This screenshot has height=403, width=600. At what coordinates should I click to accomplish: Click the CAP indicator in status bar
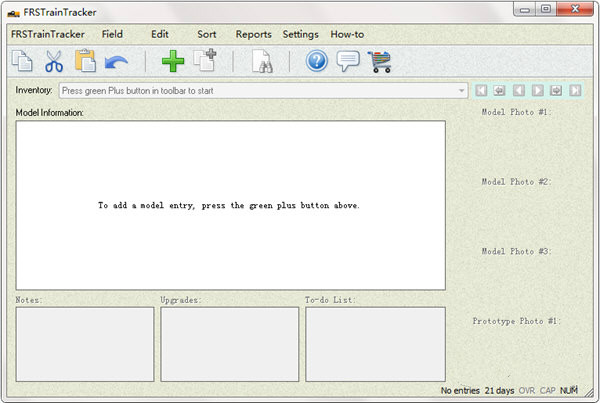(548, 390)
